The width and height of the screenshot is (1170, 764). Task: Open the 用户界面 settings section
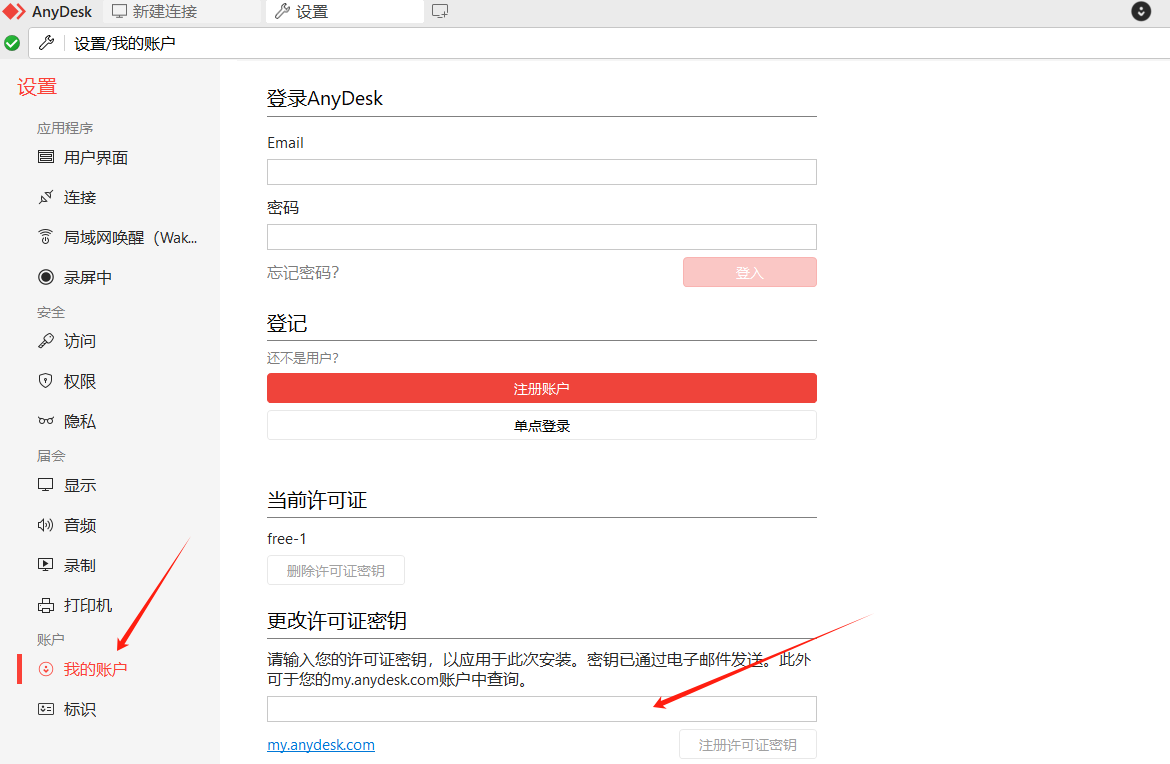pyautogui.click(x=96, y=157)
